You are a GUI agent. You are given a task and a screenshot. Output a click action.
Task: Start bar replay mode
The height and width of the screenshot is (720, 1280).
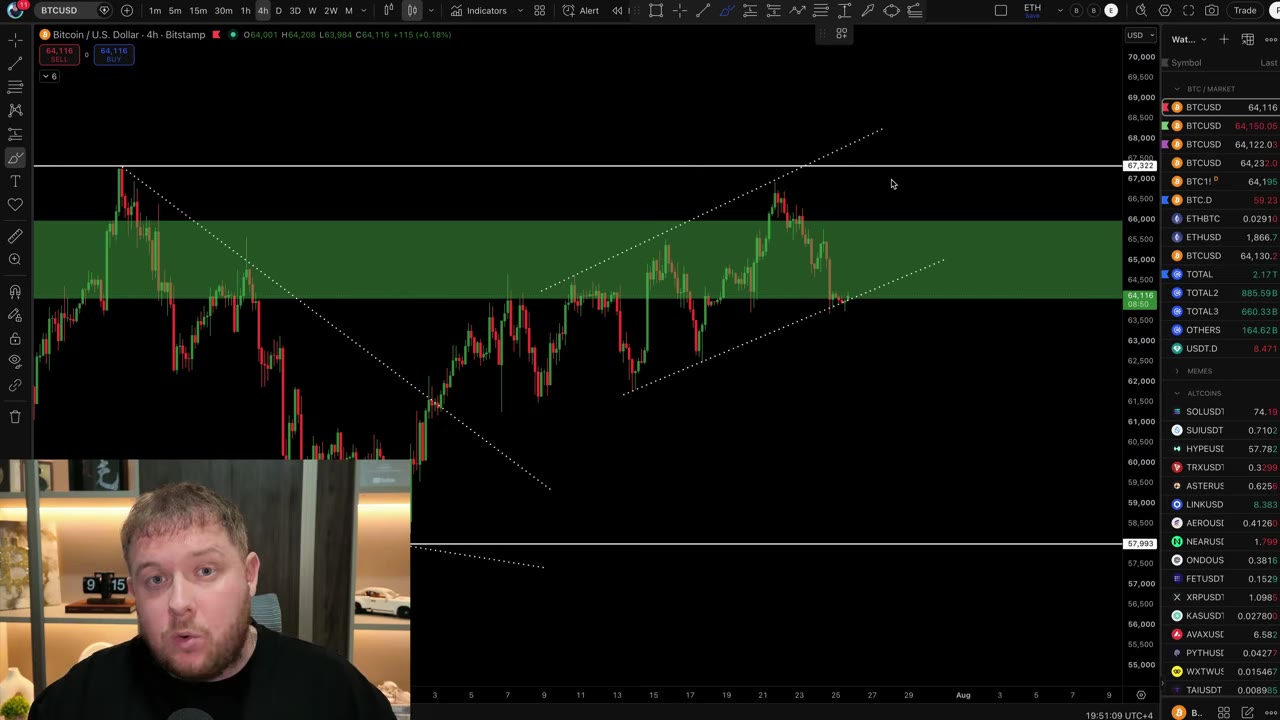[x=617, y=11]
